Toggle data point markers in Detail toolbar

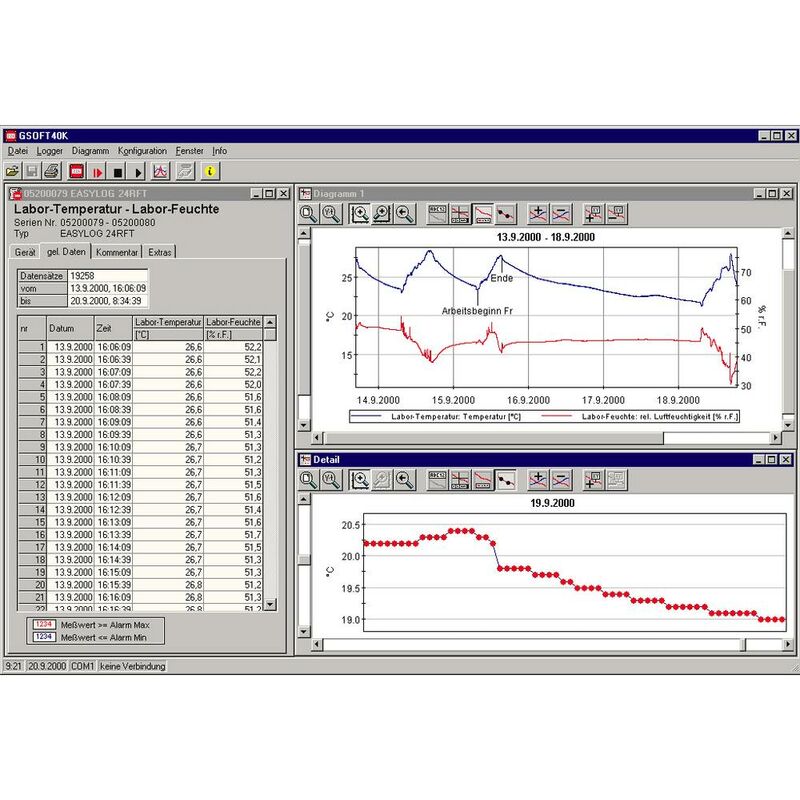506,480
